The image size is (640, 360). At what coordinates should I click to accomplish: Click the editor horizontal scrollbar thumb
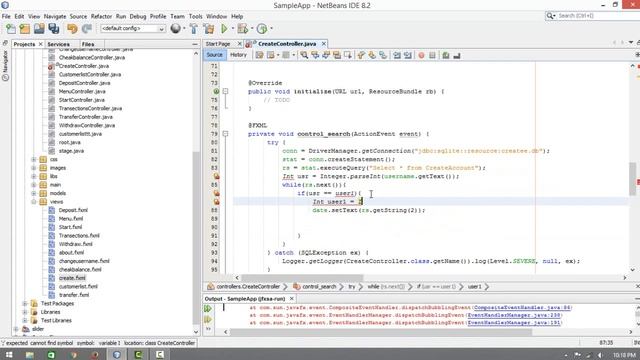[x=302, y=278]
